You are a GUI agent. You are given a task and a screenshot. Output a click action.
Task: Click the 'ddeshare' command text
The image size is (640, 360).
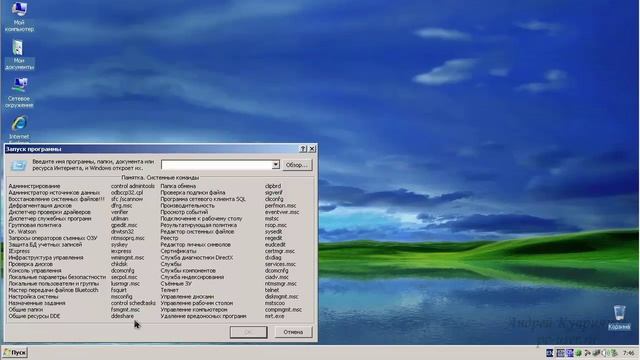point(122,316)
